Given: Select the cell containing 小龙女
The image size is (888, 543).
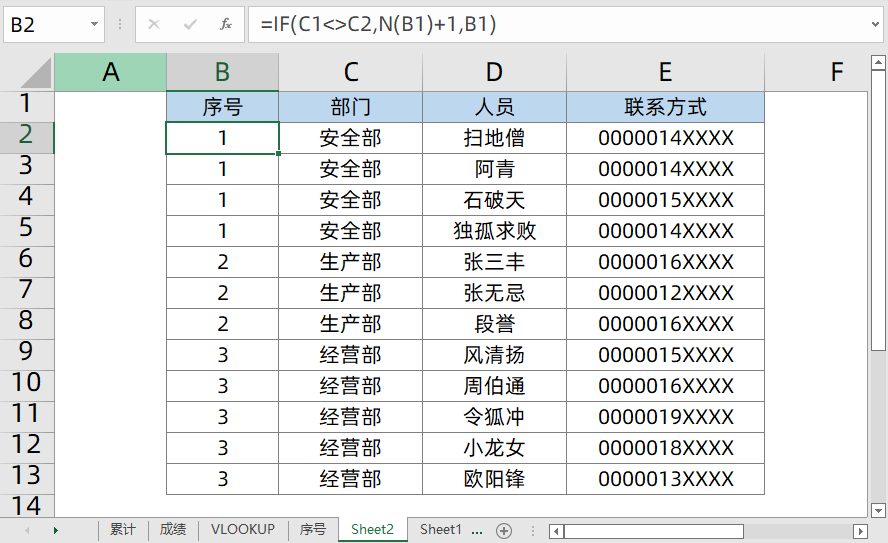Looking at the screenshot, I should tap(494, 448).
